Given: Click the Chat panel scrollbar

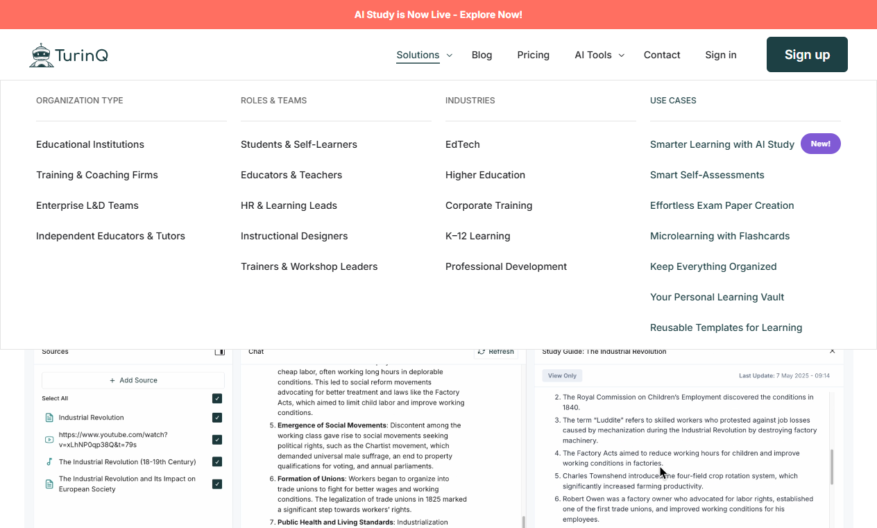Looking at the screenshot, I should tap(524, 522).
